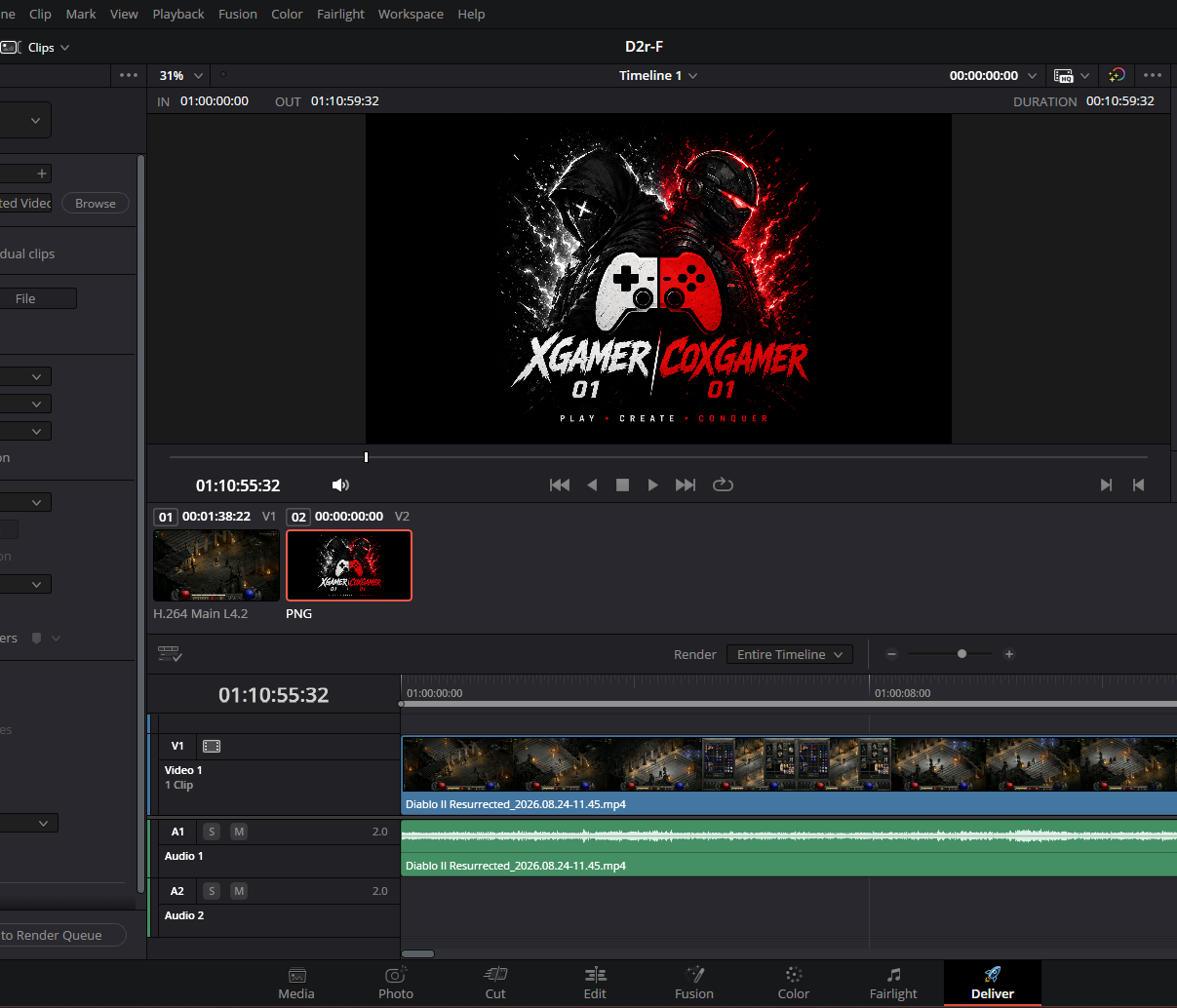The image size is (1177, 1008).
Task: Mute the viewer audio speaker icon
Action: point(340,485)
